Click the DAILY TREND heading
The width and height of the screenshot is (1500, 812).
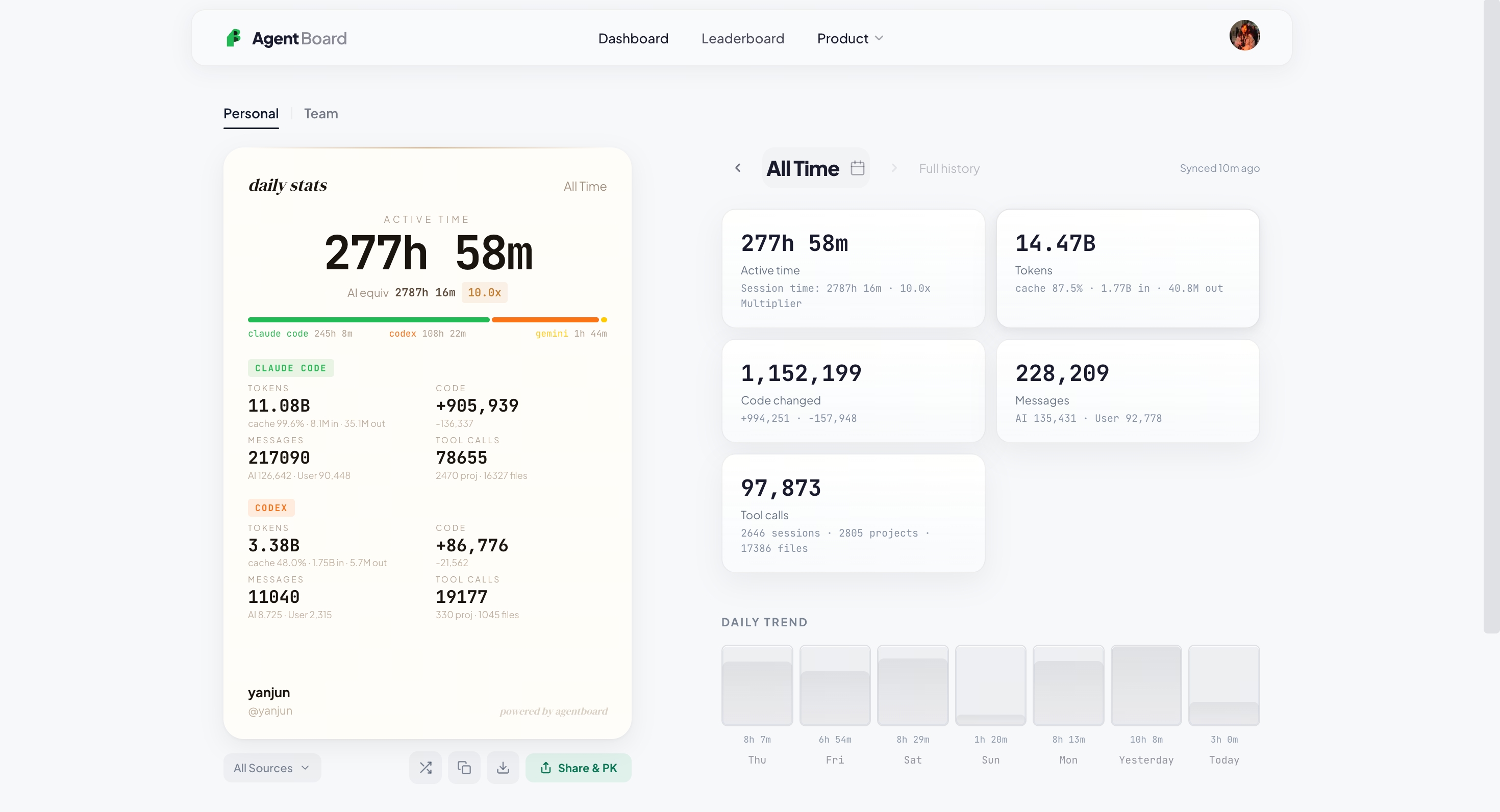pyautogui.click(x=764, y=622)
